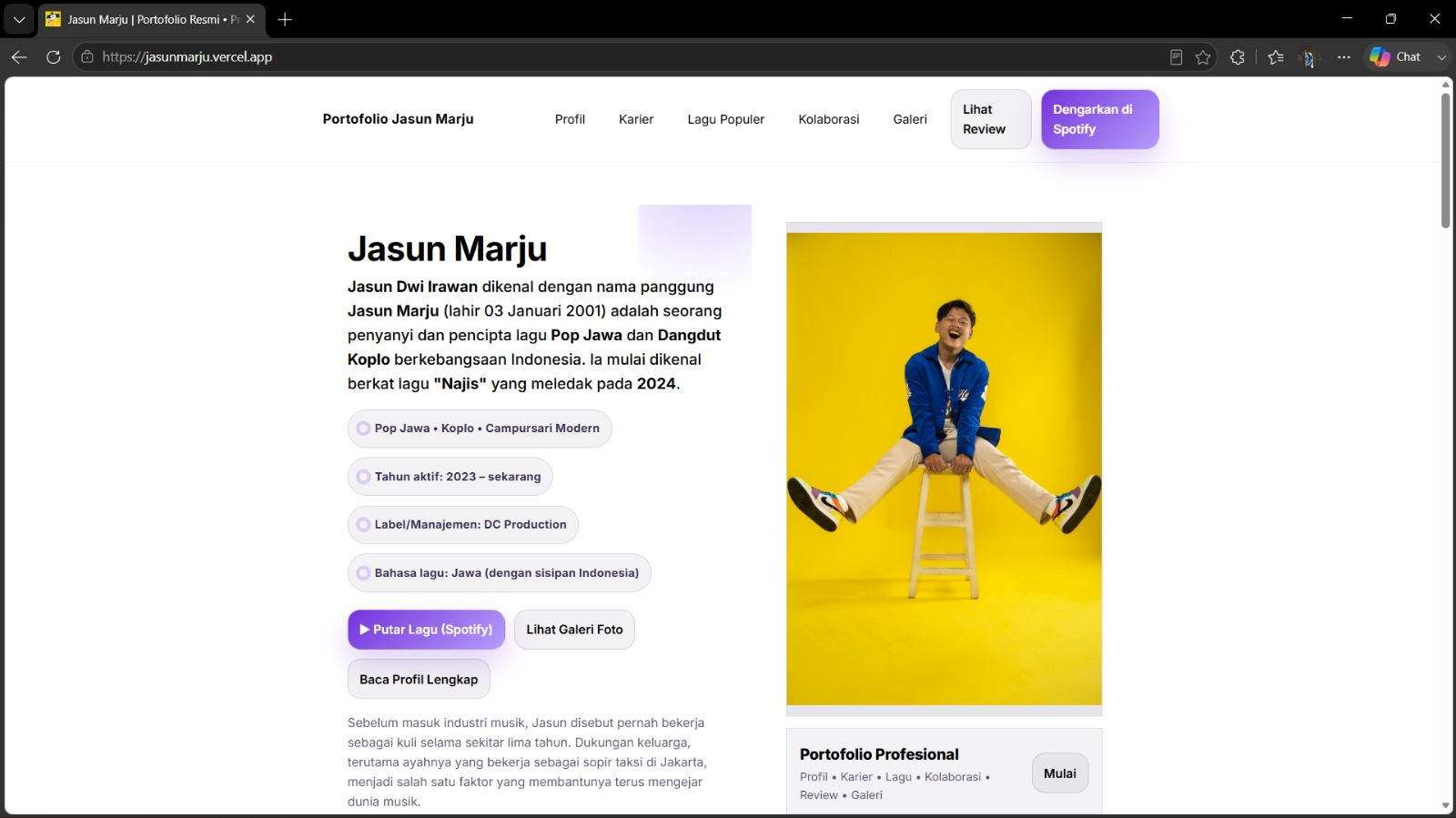This screenshot has height=818, width=1456.
Task: Click Baca Profil Lengkap button
Action: (x=419, y=680)
